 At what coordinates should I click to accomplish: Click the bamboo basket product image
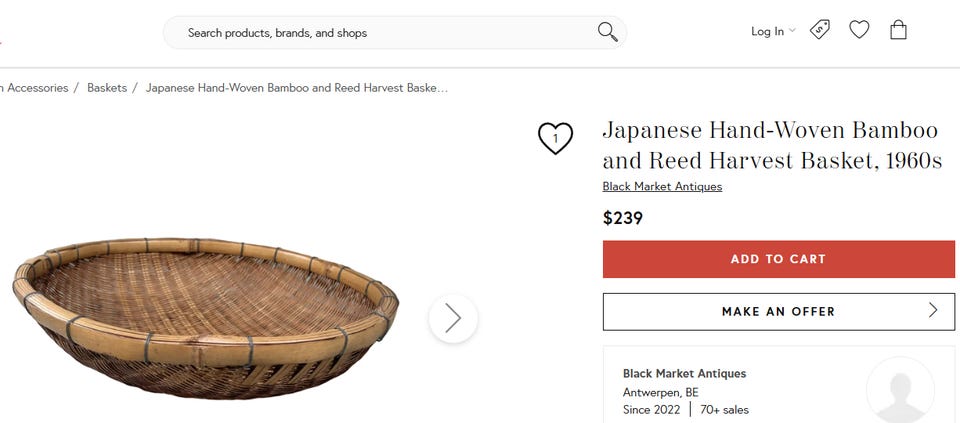tap(205, 318)
